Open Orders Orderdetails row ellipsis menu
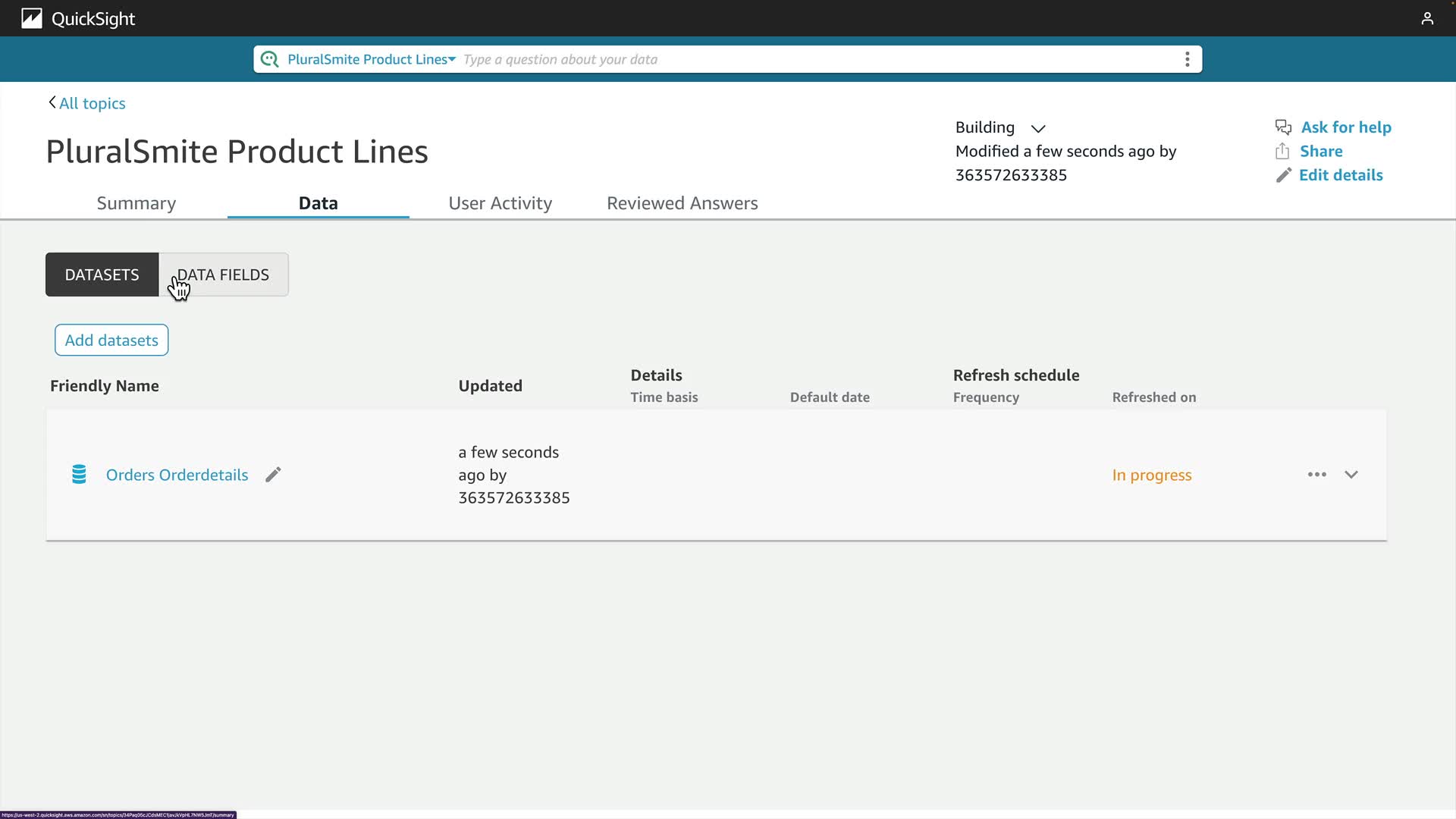Screen dimensions: 1456x819 click(x=1317, y=475)
